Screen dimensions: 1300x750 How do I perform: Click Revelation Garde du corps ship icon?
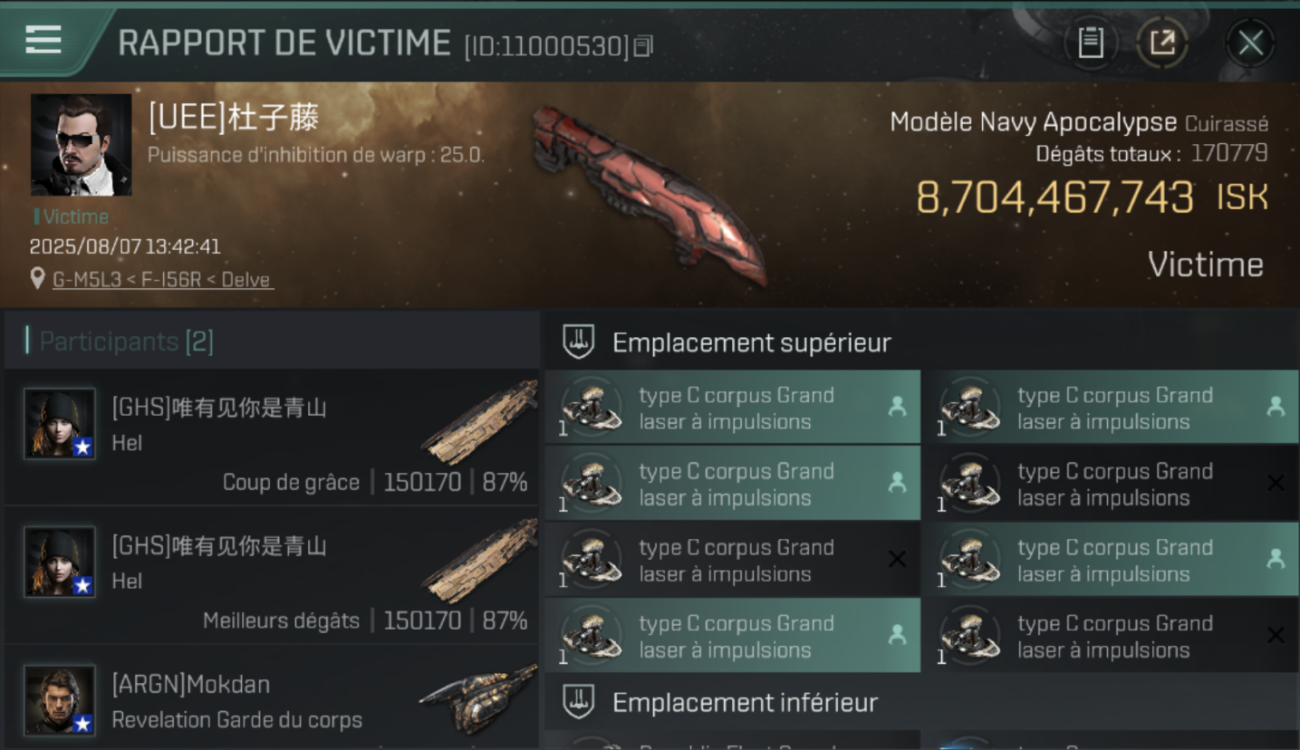pos(479,698)
